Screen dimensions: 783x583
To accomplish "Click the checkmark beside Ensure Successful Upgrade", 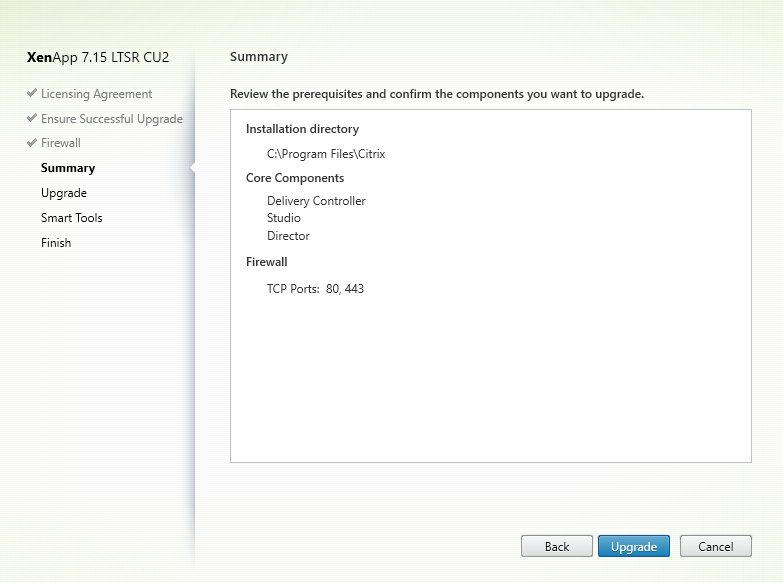I will (x=32, y=119).
